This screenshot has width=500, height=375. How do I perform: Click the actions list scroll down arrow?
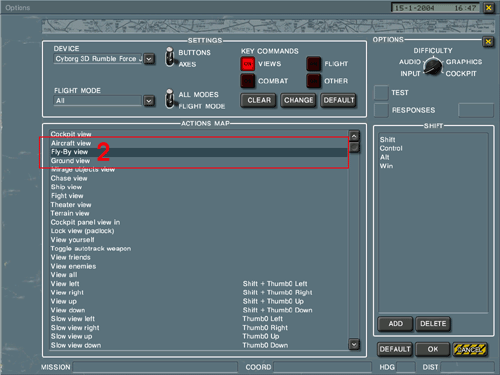(354, 344)
